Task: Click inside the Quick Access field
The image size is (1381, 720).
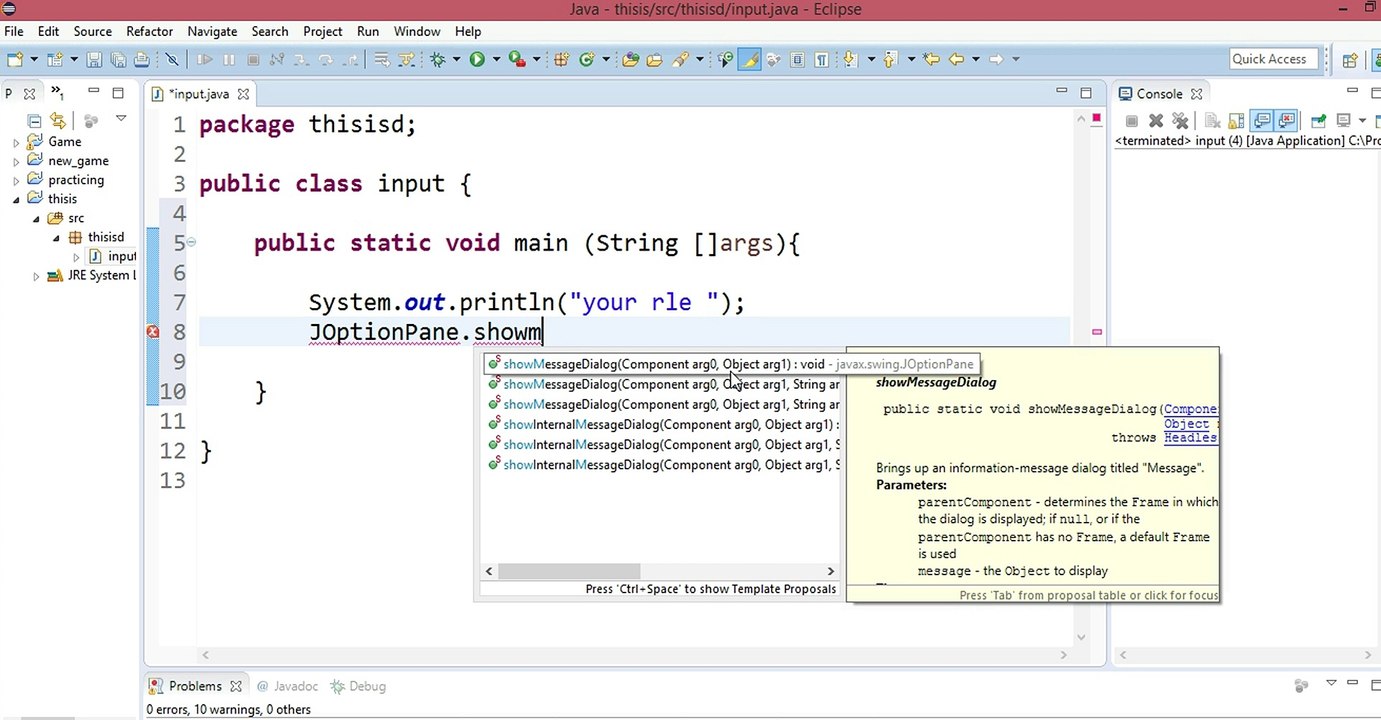Action: pos(1274,59)
